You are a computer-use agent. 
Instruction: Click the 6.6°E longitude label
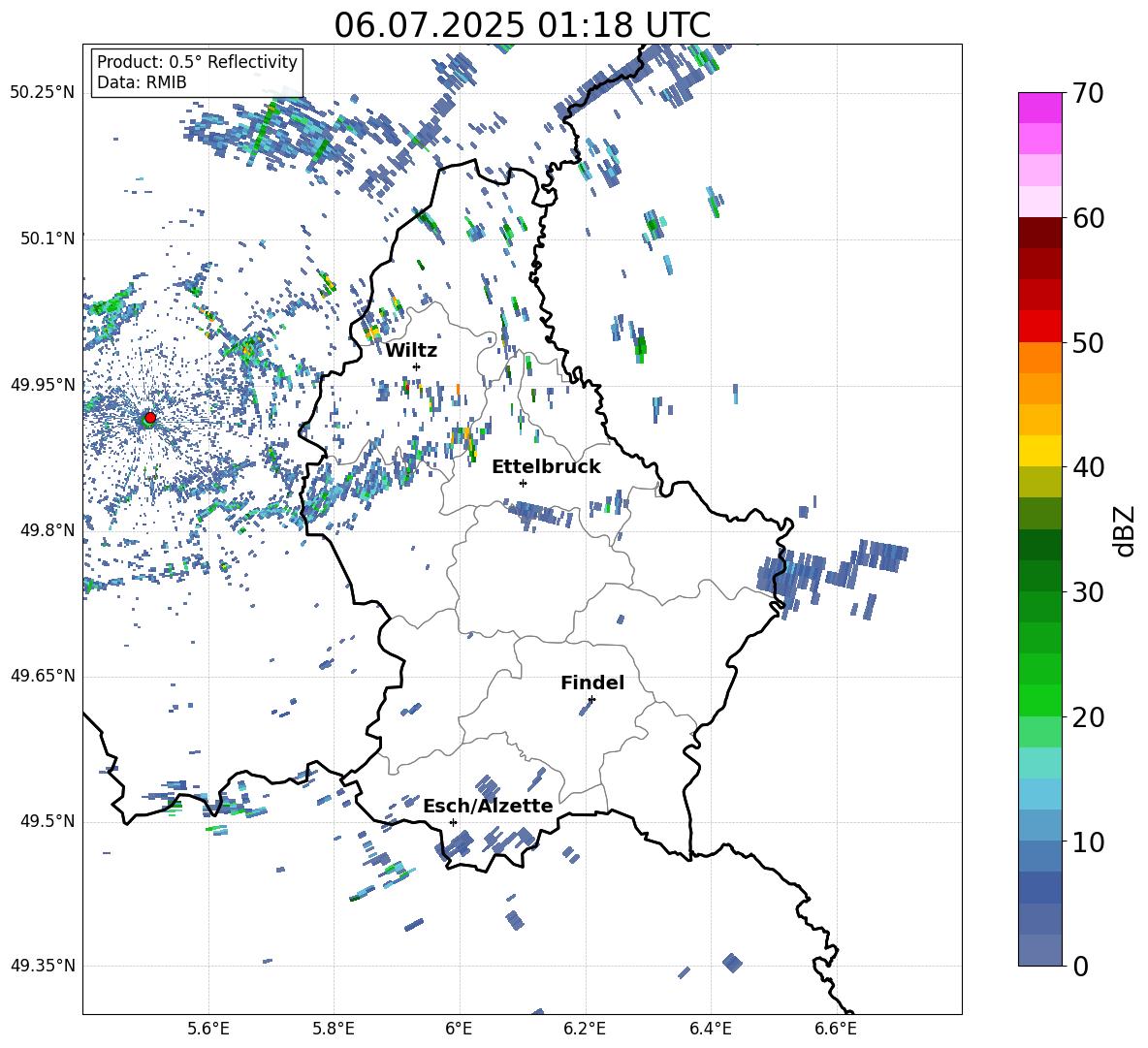tap(836, 1029)
